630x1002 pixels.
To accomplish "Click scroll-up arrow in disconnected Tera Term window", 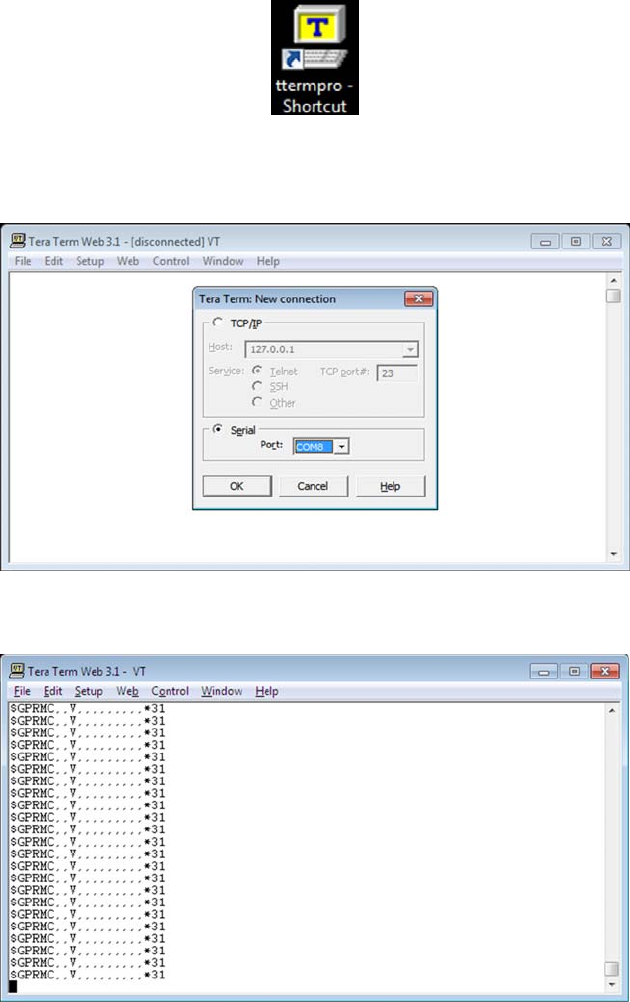I will (613, 281).
